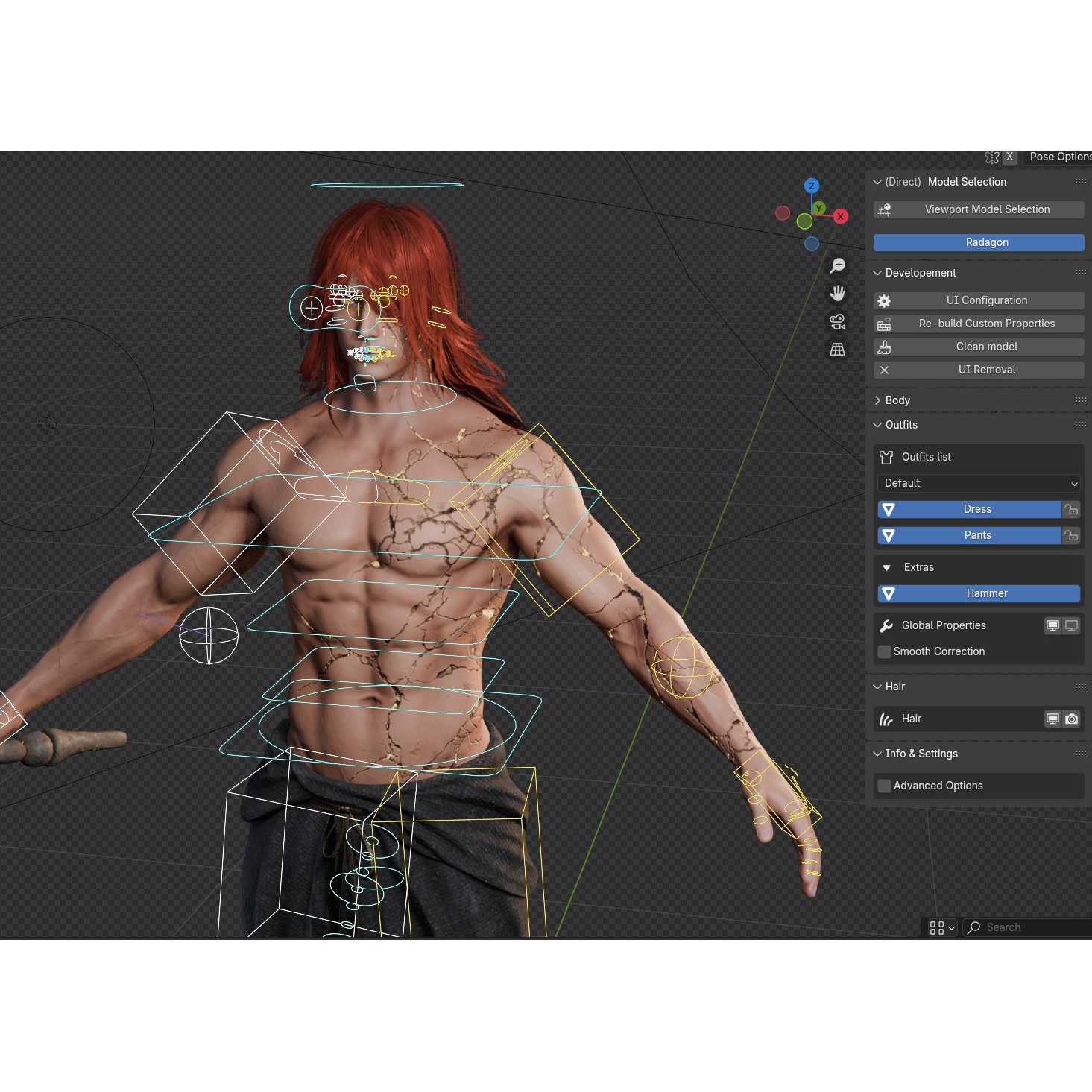Screen dimensions: 1092x1092
Task: Toggle the X axis mirror button
Action: point(1010,157)
